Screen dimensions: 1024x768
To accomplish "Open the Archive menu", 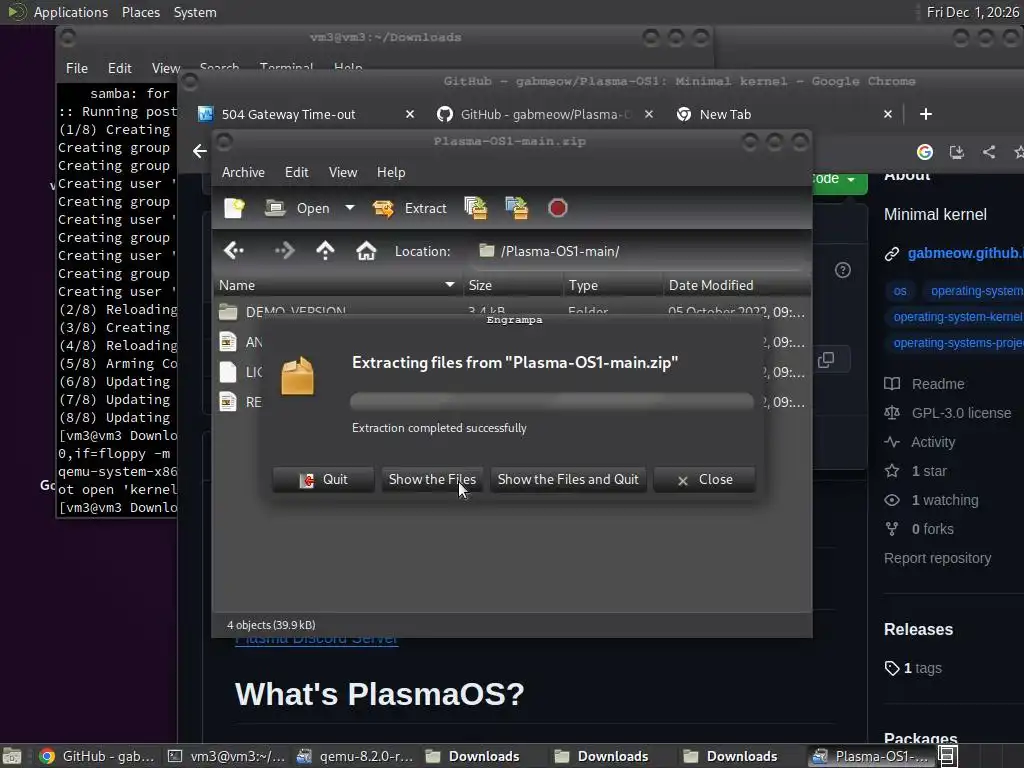I will pos(243,172).
